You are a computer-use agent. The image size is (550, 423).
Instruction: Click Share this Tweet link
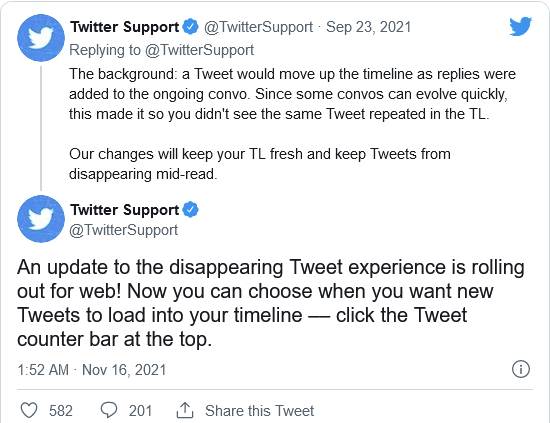[260, 411]
